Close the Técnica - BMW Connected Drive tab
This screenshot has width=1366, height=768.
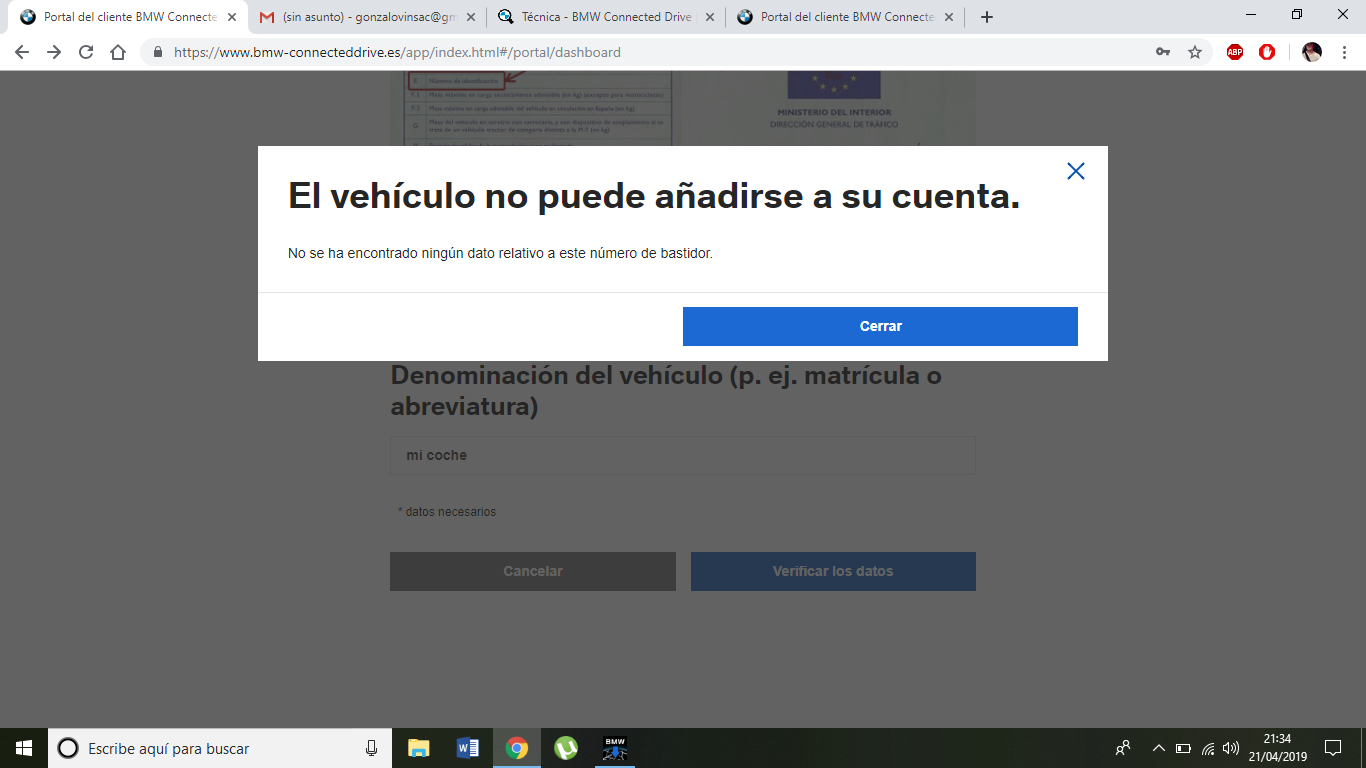tap(710, 17)
